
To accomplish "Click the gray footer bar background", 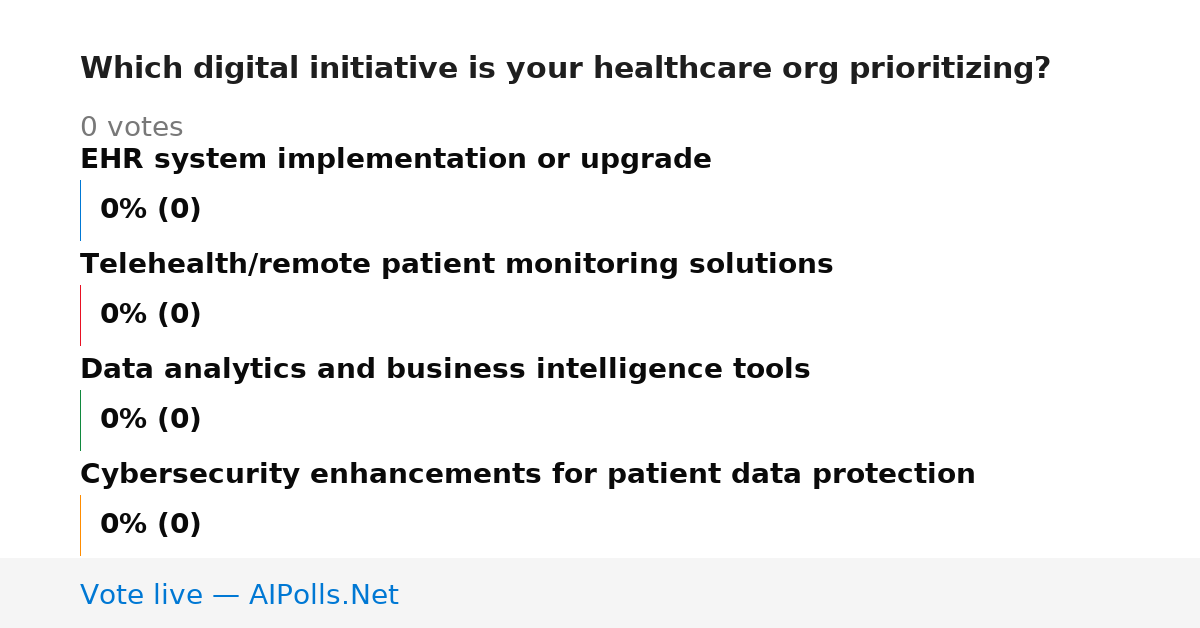I will coord(800,593).
